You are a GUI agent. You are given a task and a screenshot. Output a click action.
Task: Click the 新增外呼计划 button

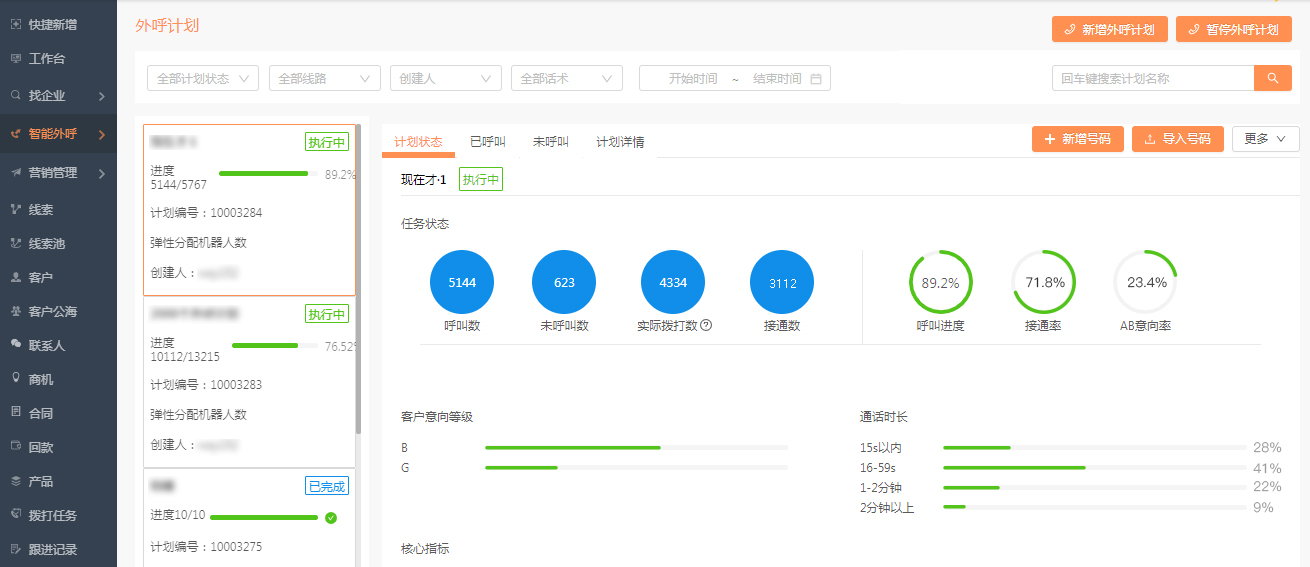tap(1110, 30)
